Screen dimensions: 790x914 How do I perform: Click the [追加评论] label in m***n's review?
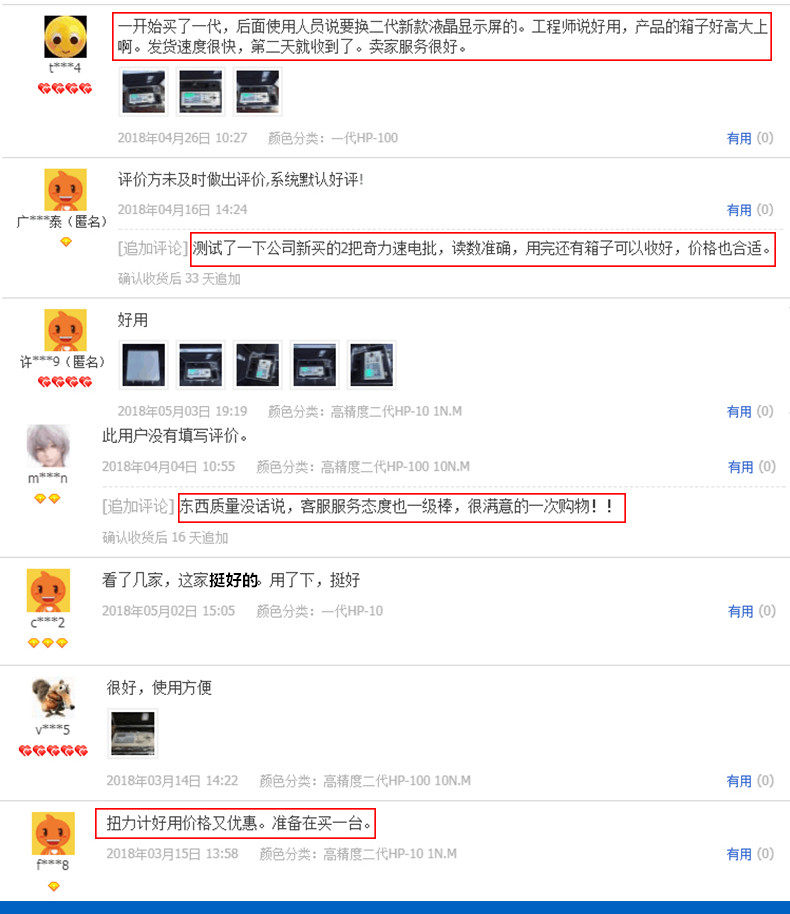pyautogui.click(x=138, y=507)
